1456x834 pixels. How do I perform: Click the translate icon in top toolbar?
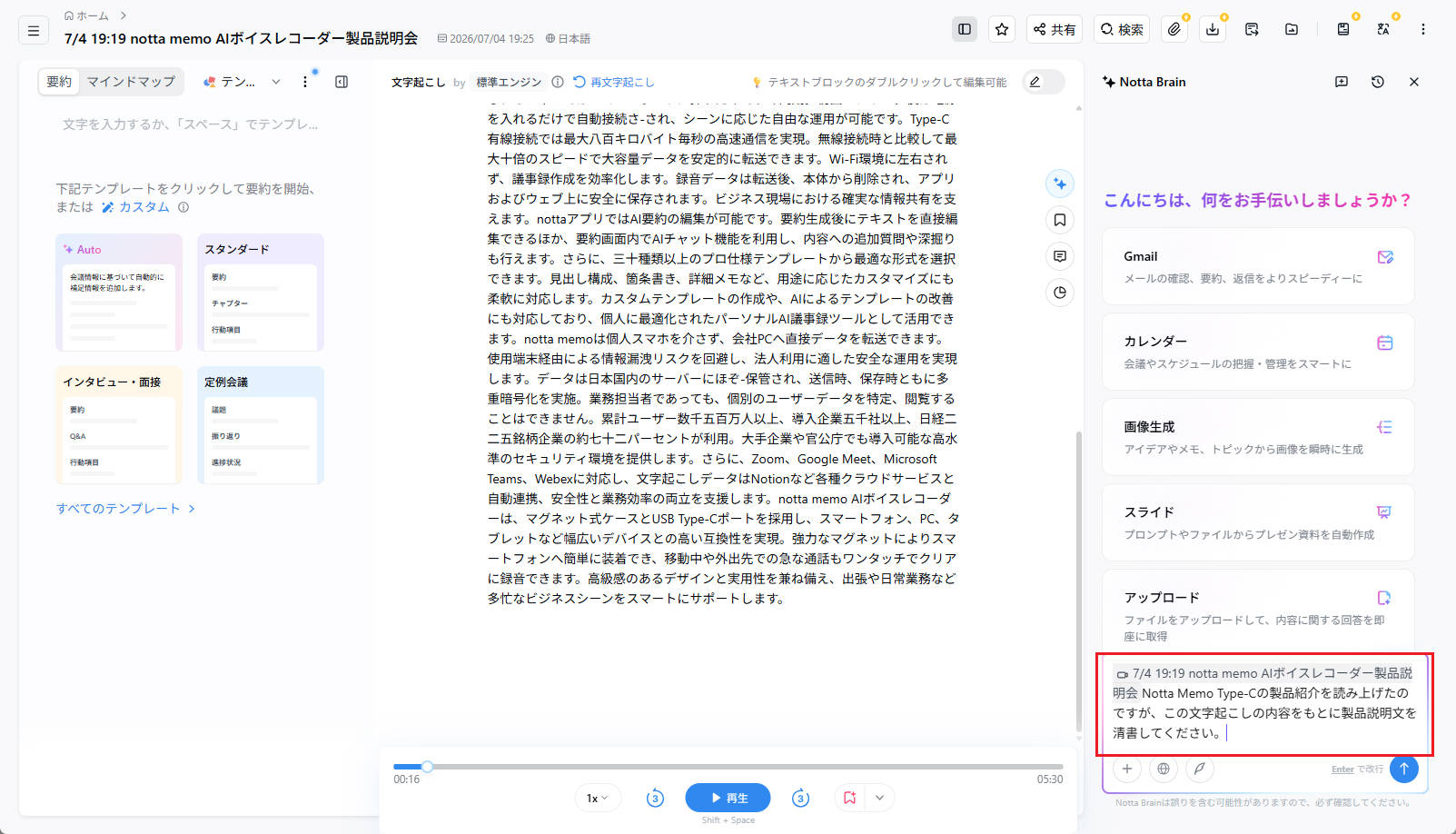click(1383, 29)
